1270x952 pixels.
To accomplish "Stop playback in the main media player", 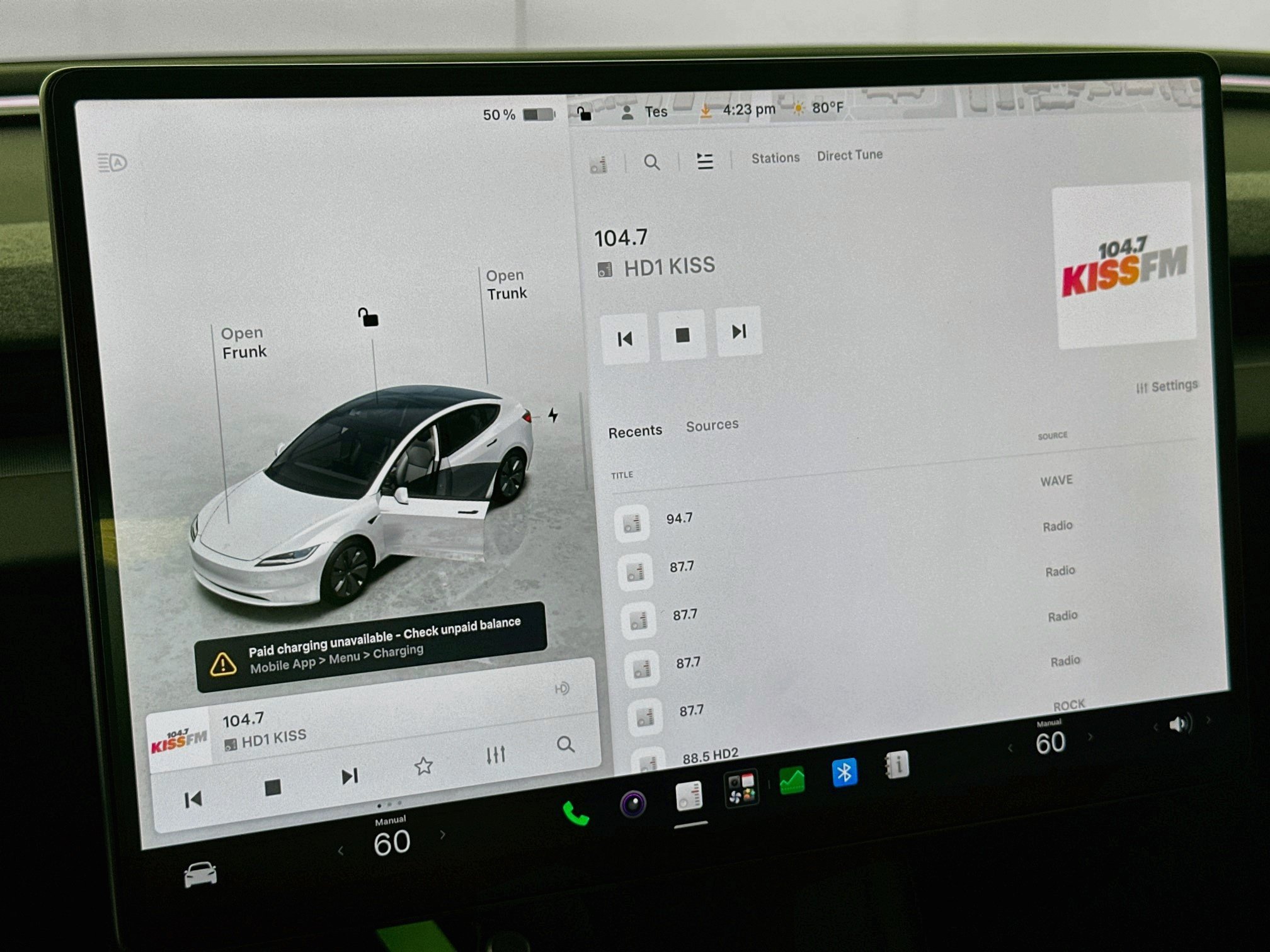I will pos(682,334).
